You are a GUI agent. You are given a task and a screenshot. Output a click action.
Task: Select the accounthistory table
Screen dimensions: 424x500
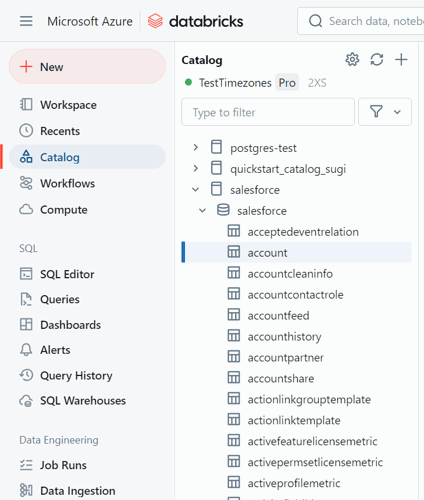(297, 336)
